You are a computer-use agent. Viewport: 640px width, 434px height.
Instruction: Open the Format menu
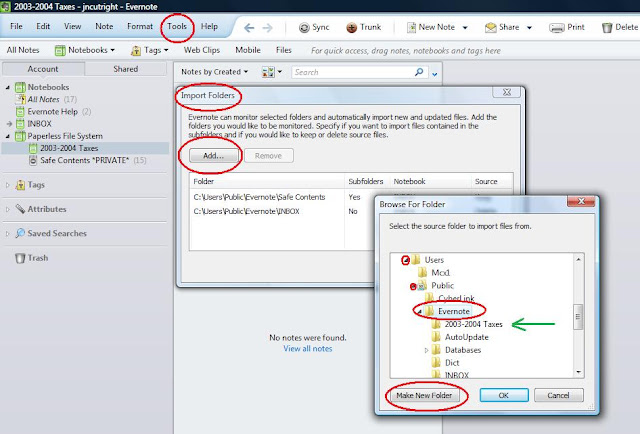coord(140,26)
